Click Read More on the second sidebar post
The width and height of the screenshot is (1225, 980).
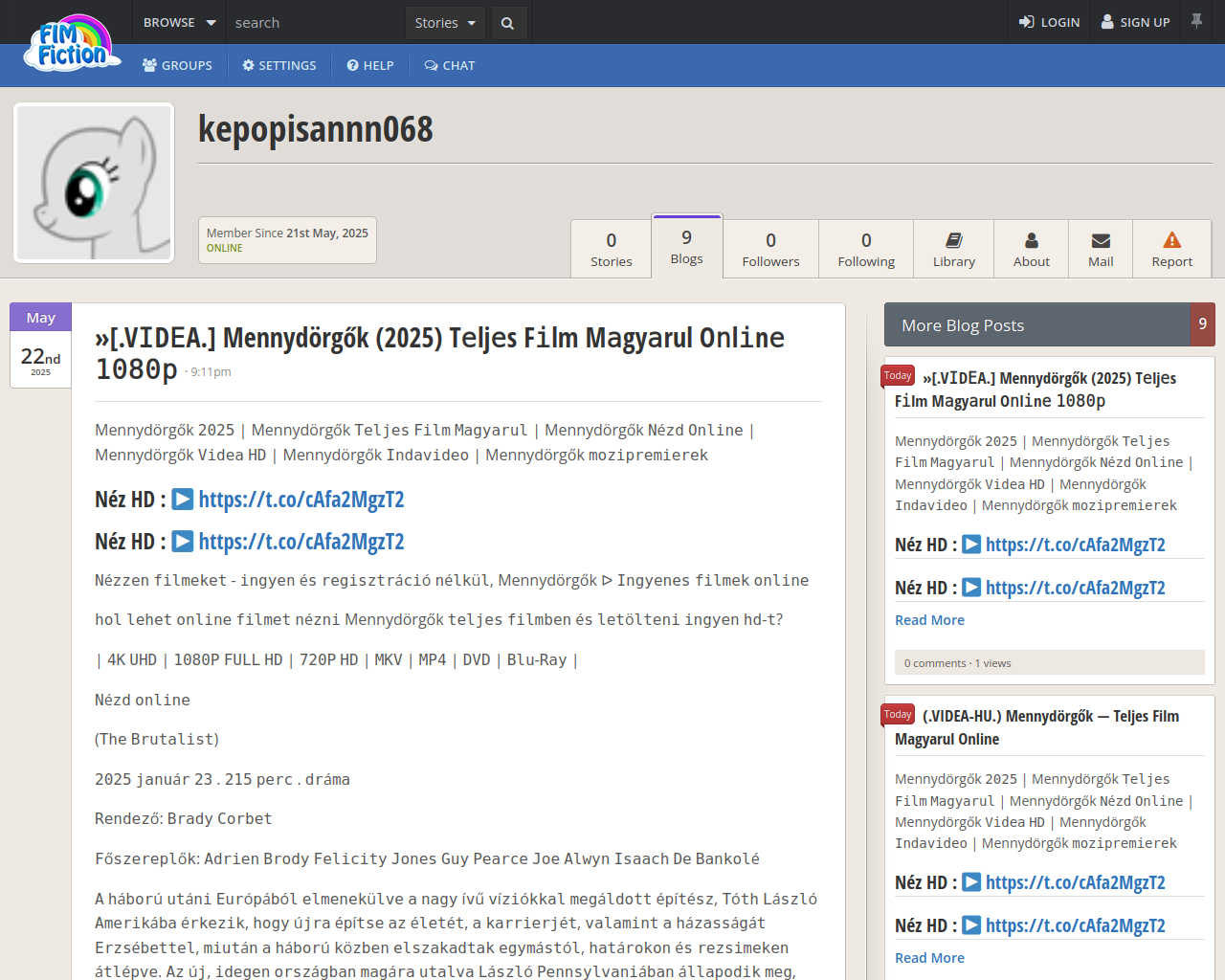pyautogui.click(x=929, y=958)
